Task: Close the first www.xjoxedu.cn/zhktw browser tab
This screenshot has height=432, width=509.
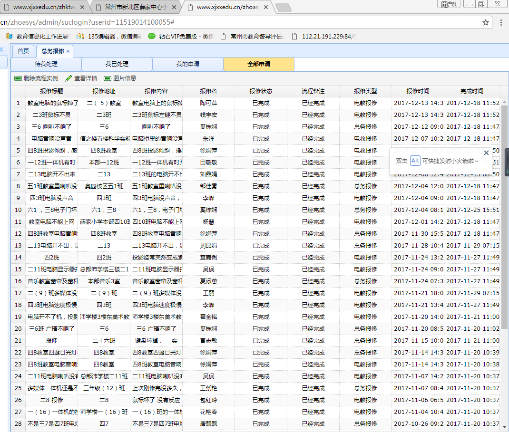Action: coord(82,7)
